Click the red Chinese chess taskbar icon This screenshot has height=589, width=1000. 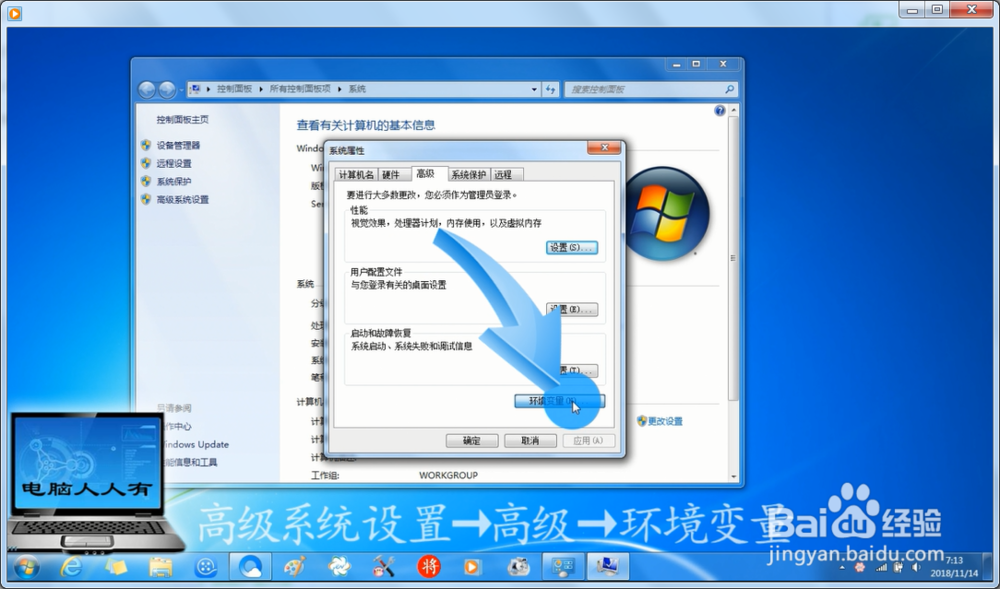429,566
